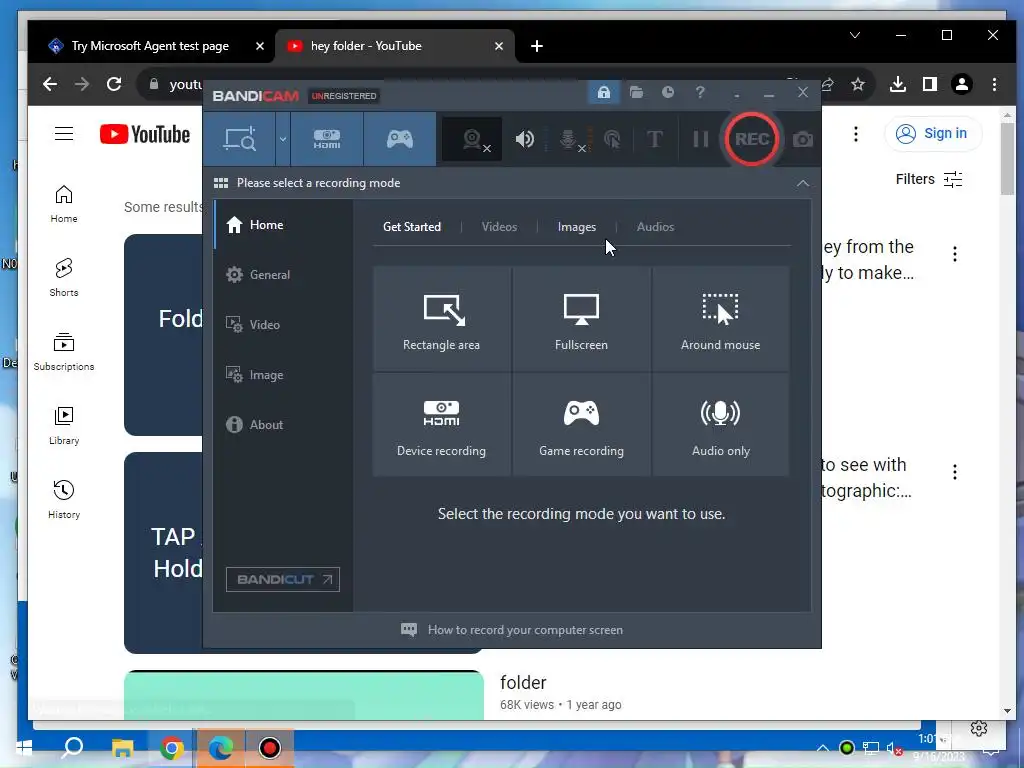Open Chrome tab search dropdown chevron
The height and width of the screenshot is (768, 1024).
tap(855, 35)
